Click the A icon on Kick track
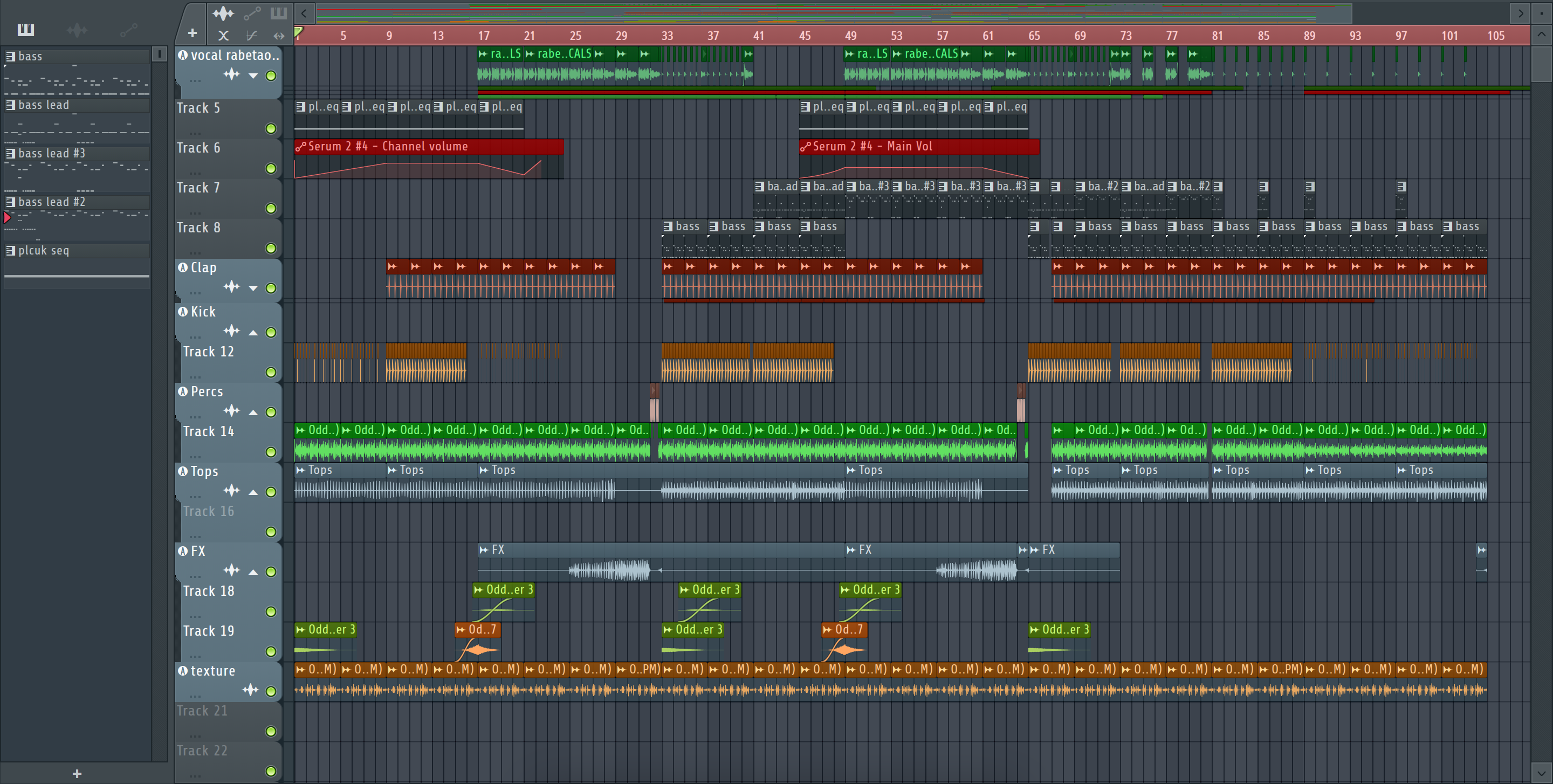The width and height of the screenshot is (1553, 784). (x=183, y=311)
